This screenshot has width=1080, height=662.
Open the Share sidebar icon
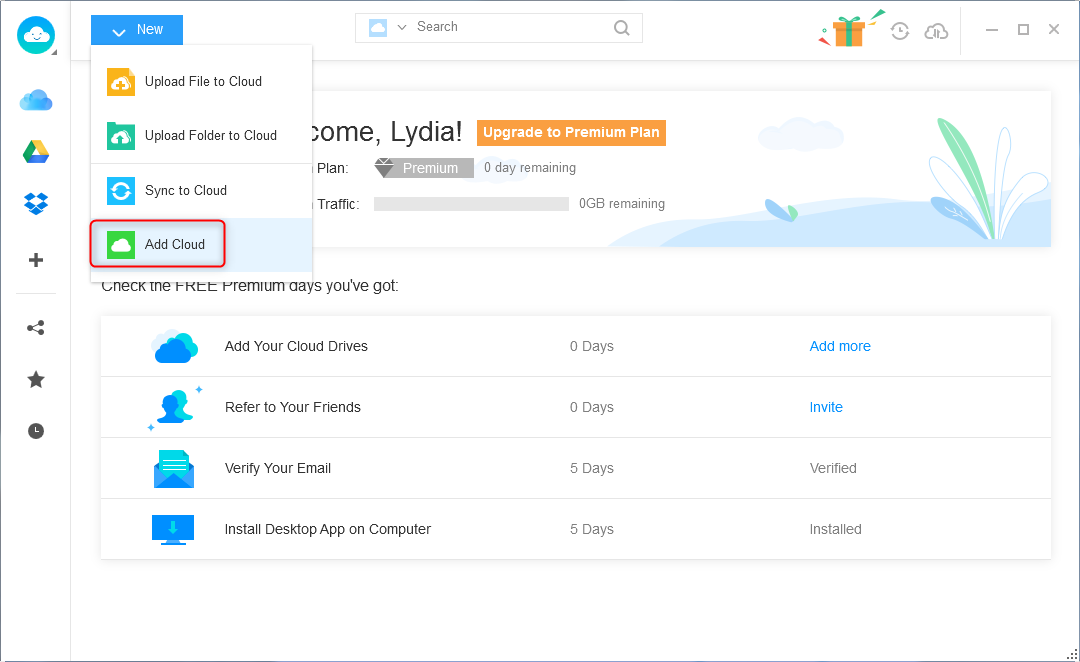[36, 328]
